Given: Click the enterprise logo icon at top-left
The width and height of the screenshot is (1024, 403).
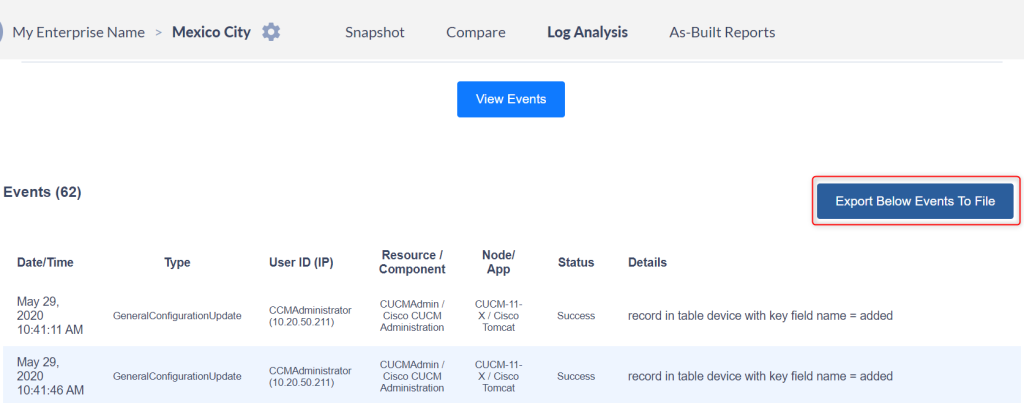Looking at the screenshot, I should tap(1, 31).
